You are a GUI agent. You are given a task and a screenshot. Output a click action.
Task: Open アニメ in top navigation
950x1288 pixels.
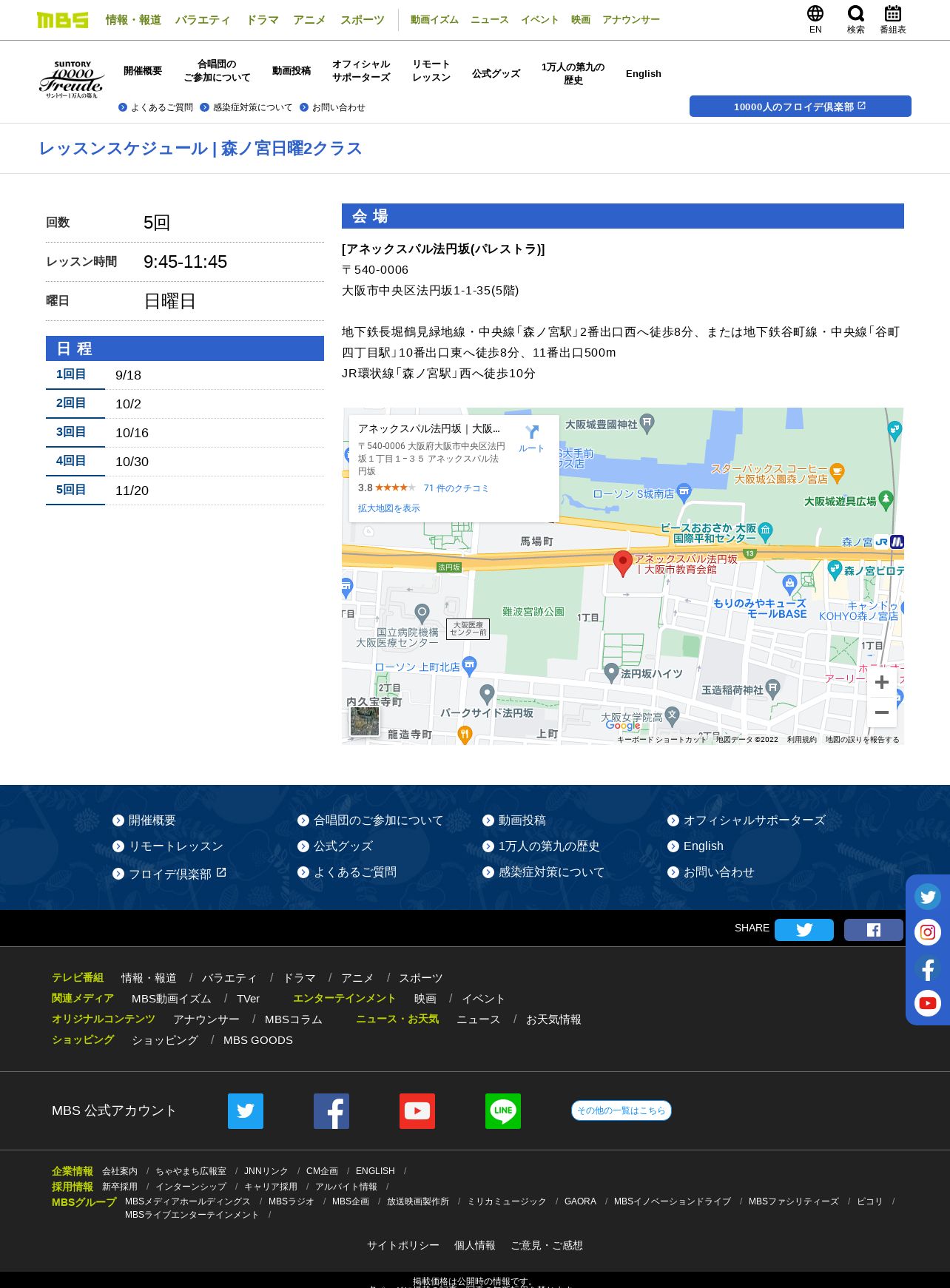coord(309,20)
